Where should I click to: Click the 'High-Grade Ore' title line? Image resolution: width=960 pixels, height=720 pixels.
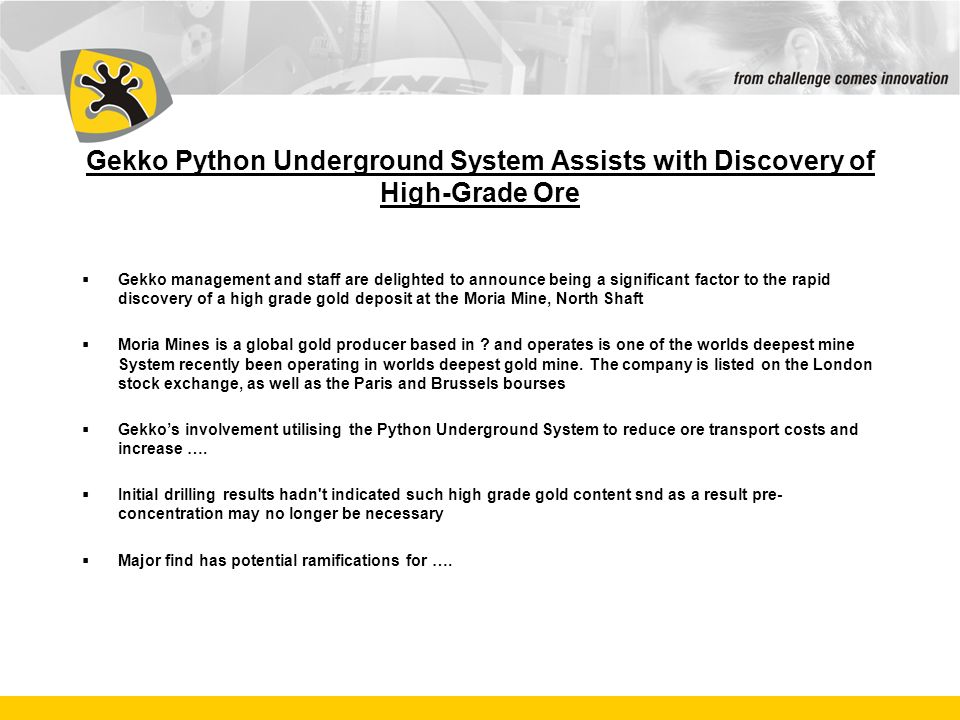coord(480,193)
